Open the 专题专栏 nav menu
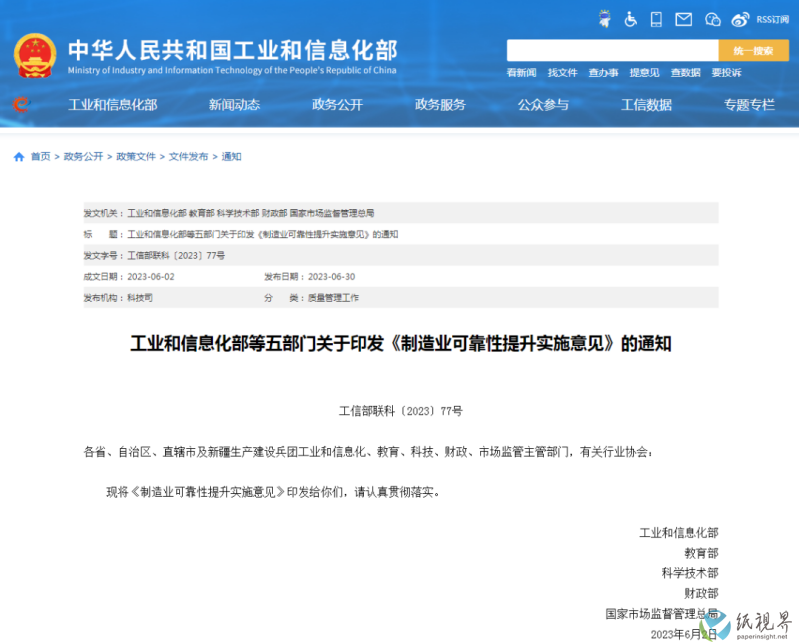 749,104
